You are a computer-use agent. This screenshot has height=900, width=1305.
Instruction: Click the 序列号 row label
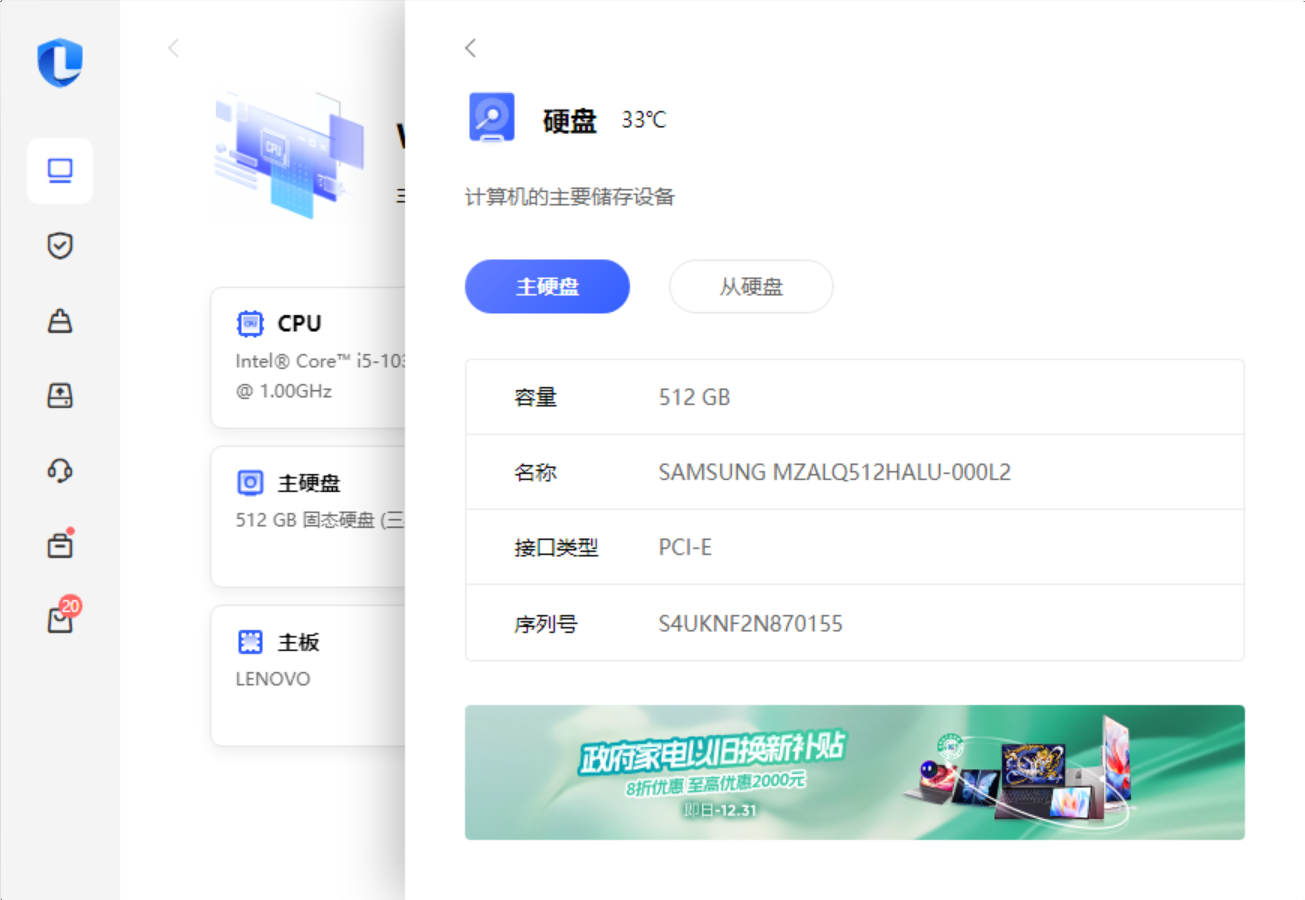546,624
